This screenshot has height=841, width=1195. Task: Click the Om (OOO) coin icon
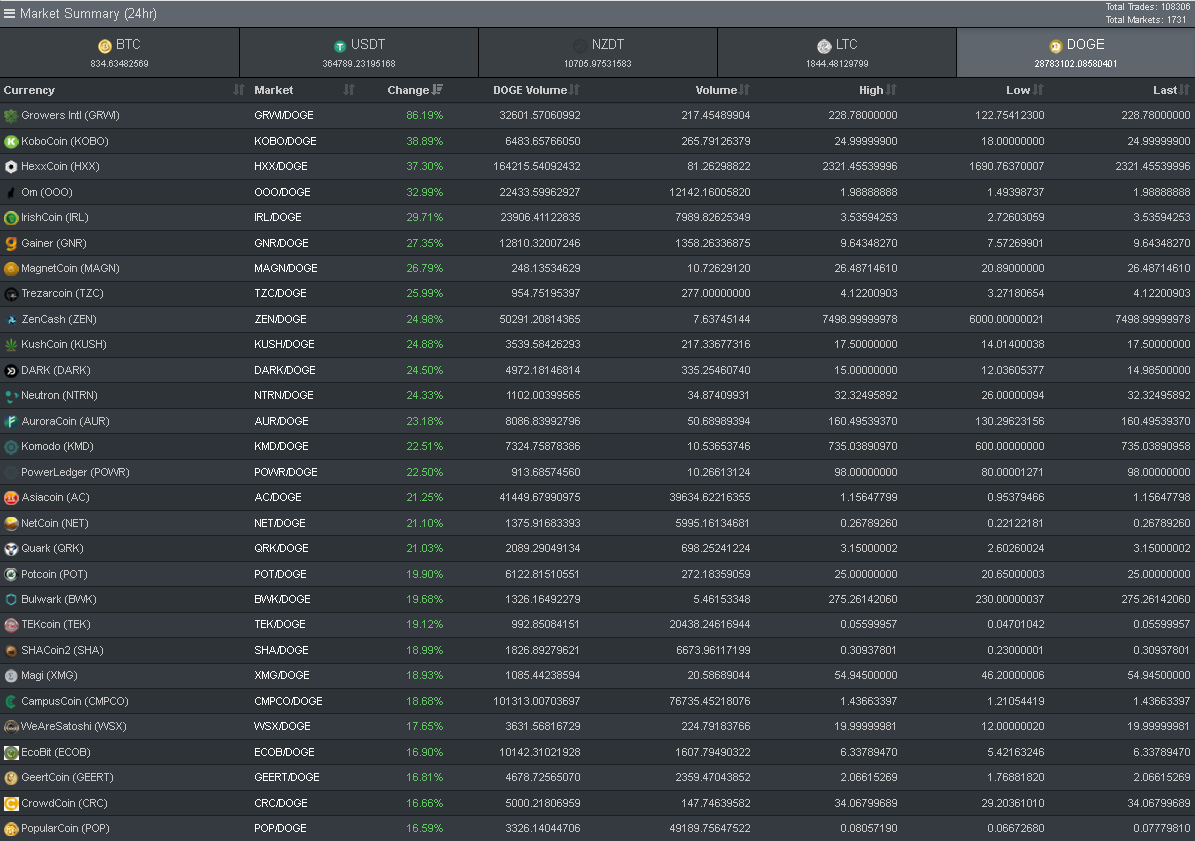(11, 193)
